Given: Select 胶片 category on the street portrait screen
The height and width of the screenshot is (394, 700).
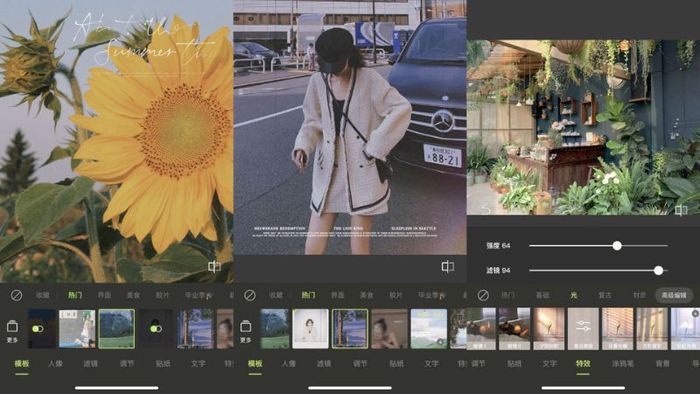Looking at the screenshot, I should coord(396,295).
